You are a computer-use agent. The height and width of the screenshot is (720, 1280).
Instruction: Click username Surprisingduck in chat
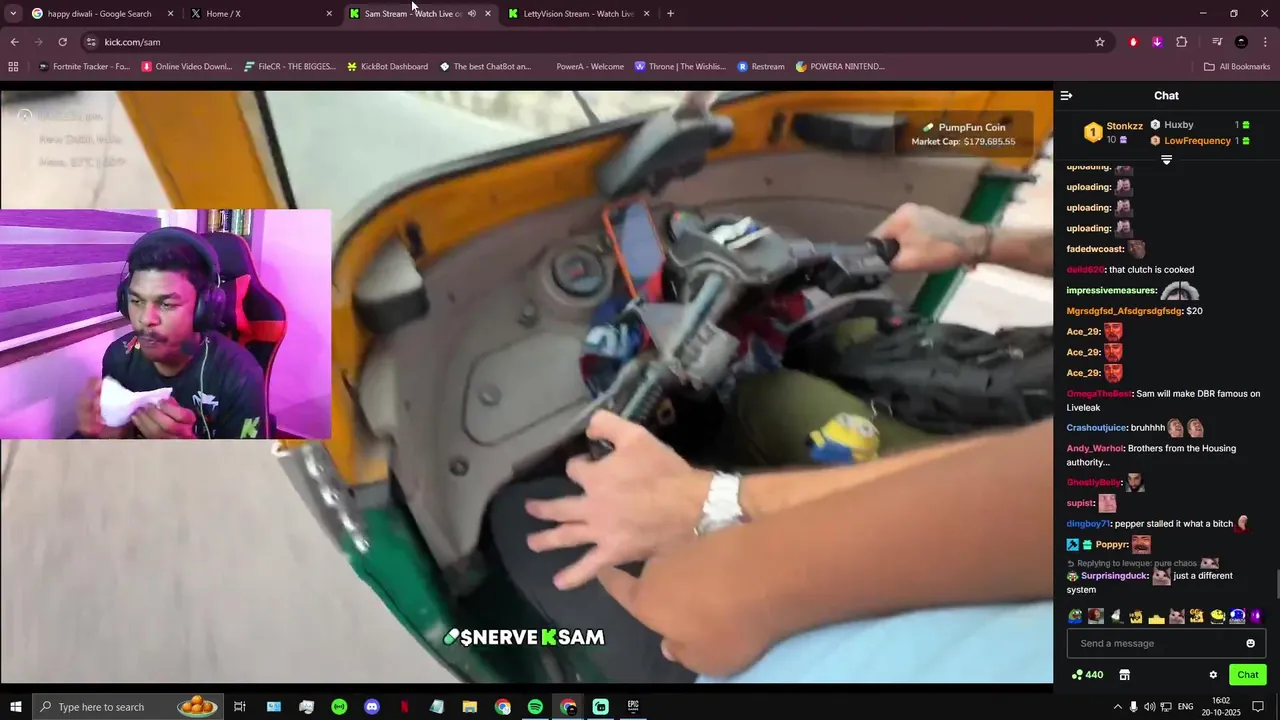pos(1115,576)
